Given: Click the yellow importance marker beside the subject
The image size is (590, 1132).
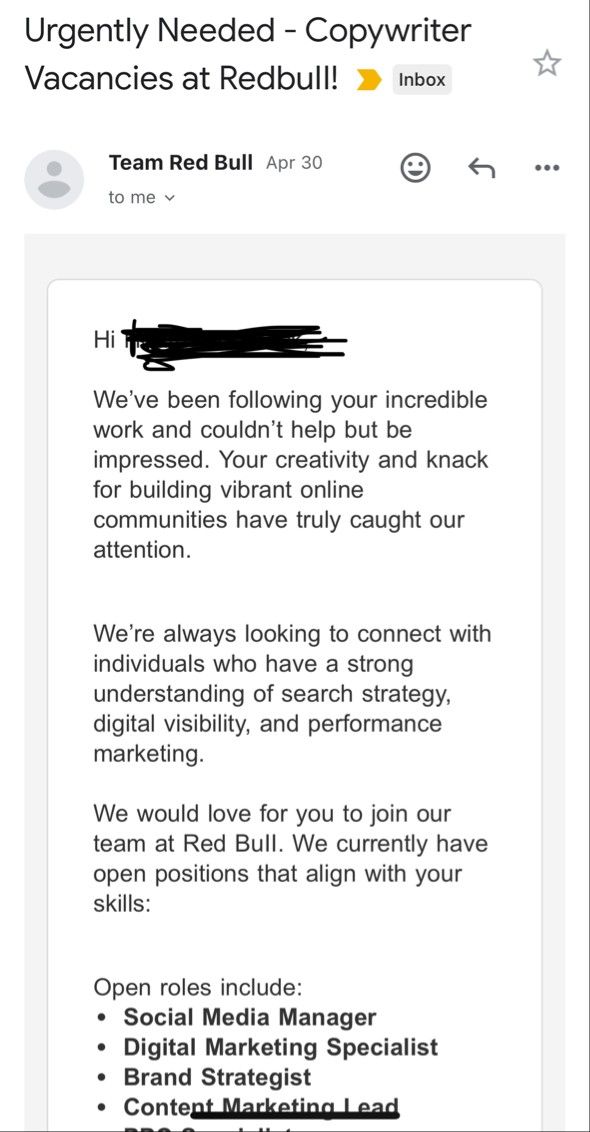Looking at the screenshot, I should pos(370,78).
